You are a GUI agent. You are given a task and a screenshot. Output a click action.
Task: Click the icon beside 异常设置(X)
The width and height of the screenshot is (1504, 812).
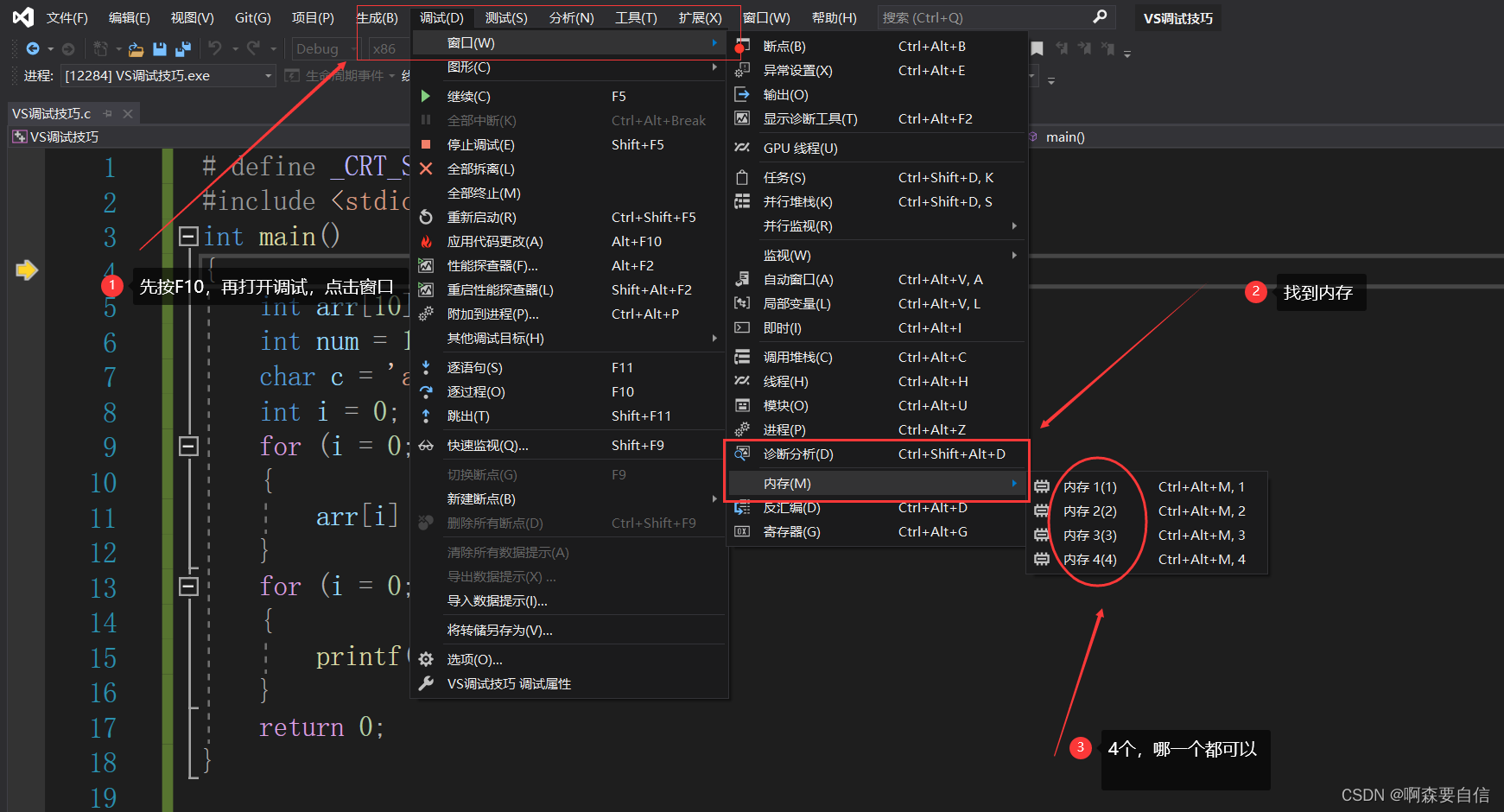click(742, 70)
